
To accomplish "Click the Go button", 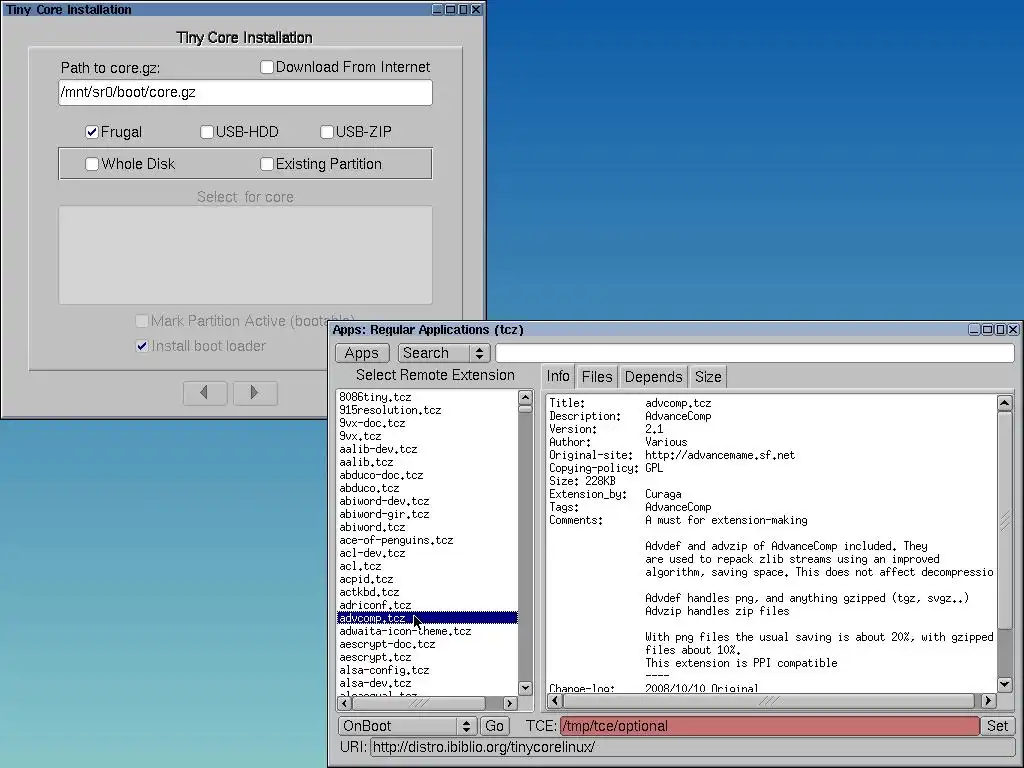I will point(494,726).
